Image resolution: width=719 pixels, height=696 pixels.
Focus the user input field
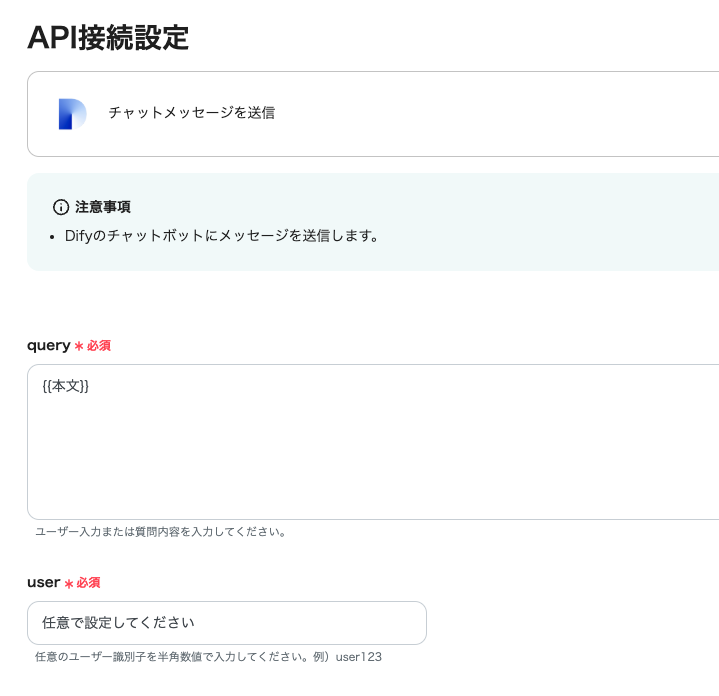pyautogui.click(x=227, y=623)
